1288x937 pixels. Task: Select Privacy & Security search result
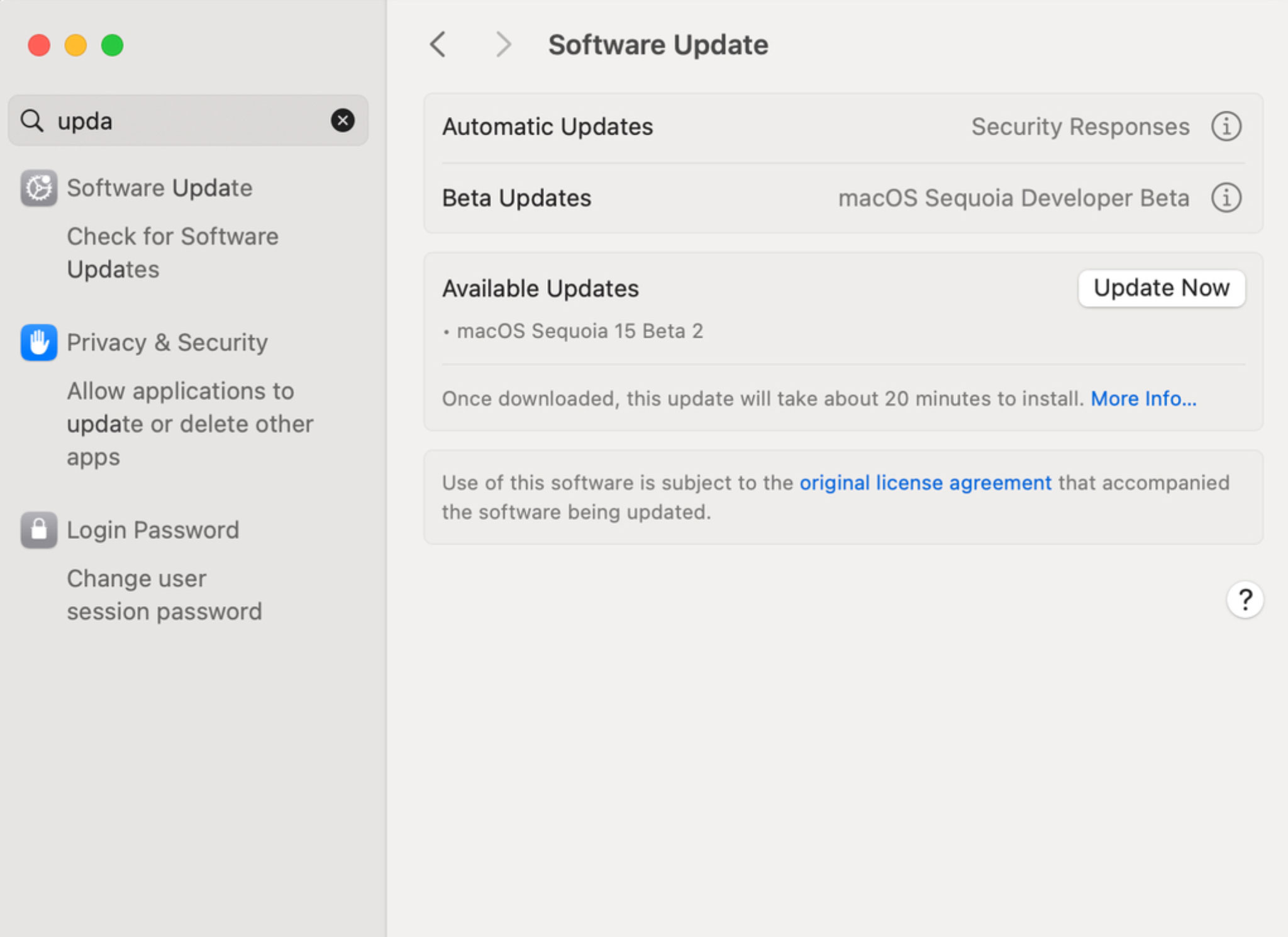point(167,343)
